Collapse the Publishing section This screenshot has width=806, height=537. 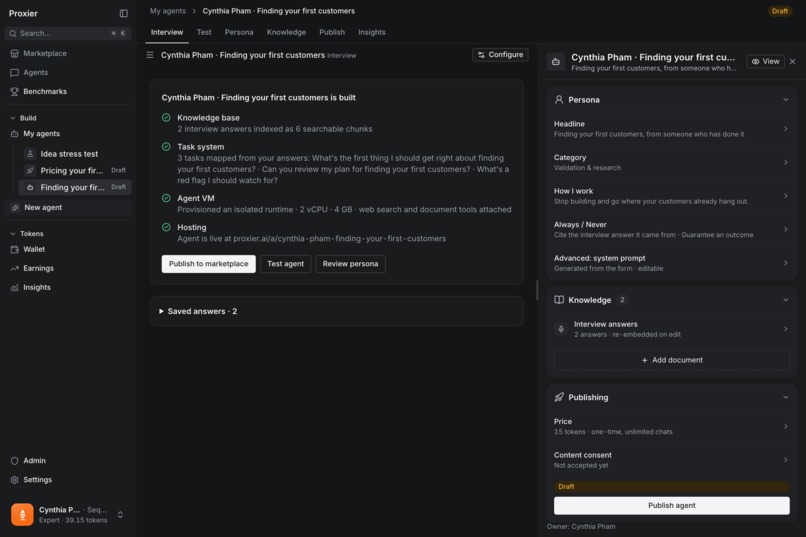point(785,397)
